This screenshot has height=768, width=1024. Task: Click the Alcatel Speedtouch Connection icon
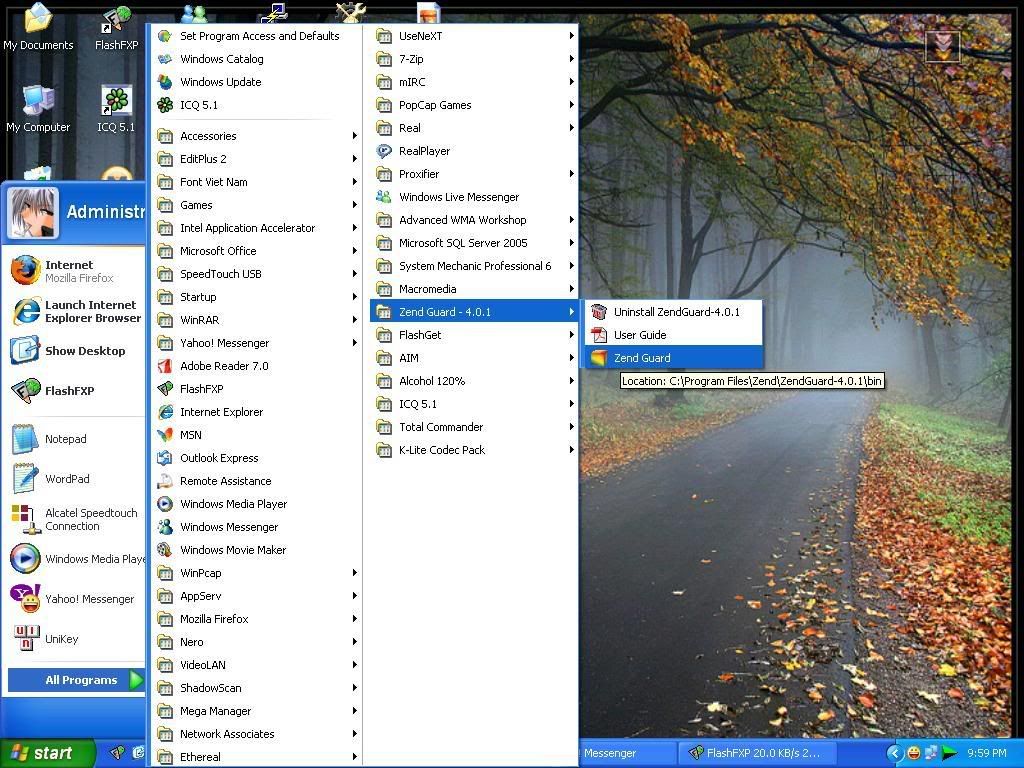[25, 519]
